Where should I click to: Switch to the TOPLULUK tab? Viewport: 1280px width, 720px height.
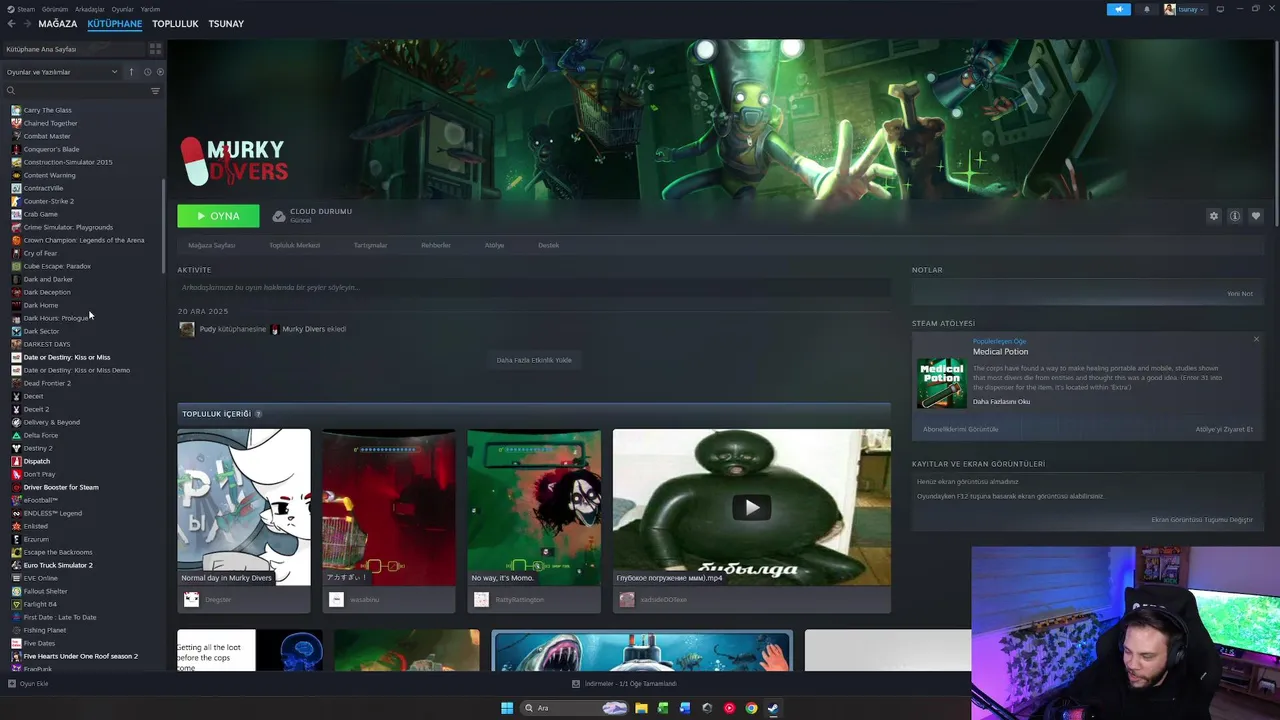pyautogui.click(x=175, y=24)
